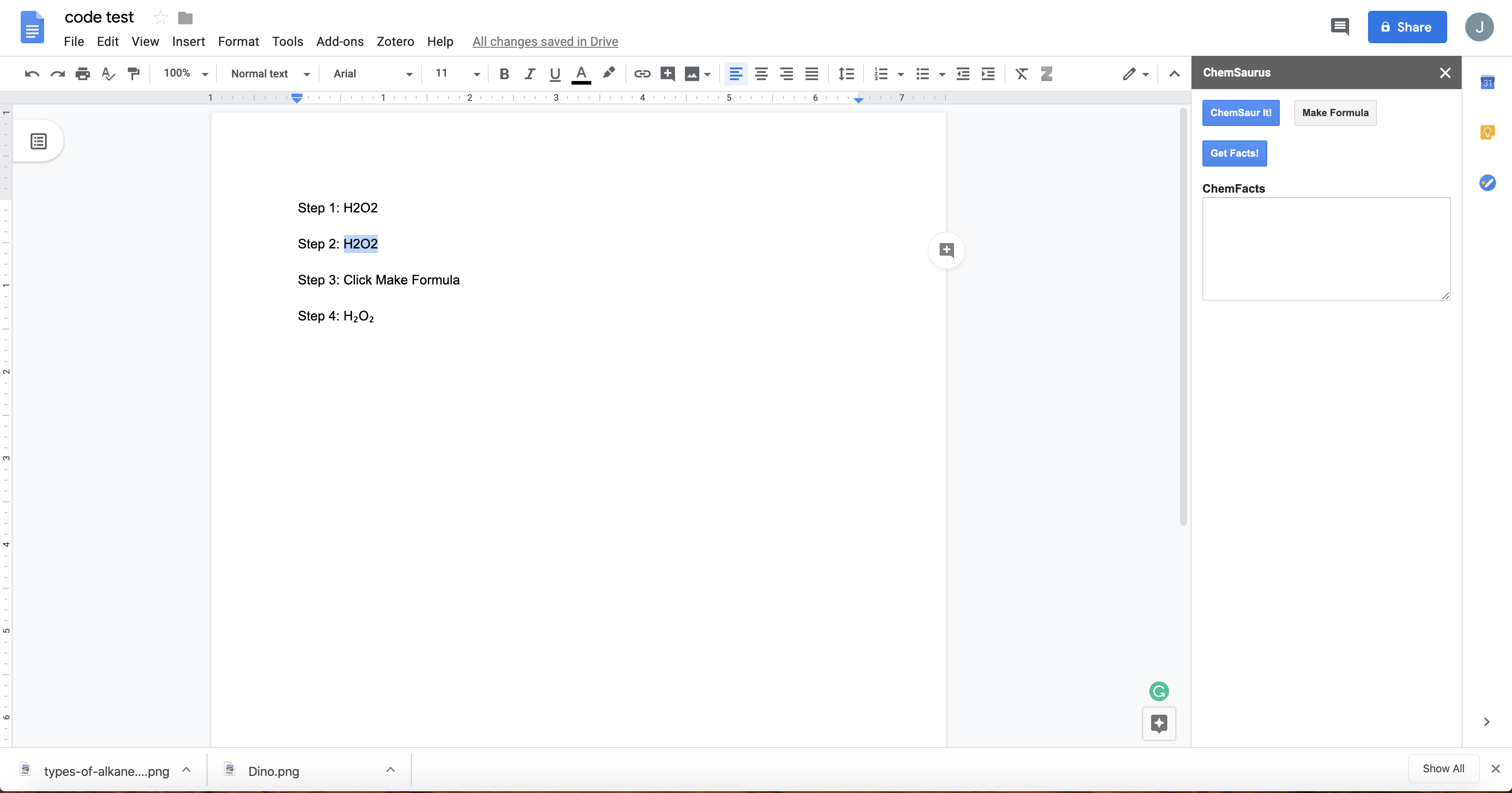Viewport: 1512px width, 793px height.
Task: Open the comment history icon
Action: (x=1340, y=27)
